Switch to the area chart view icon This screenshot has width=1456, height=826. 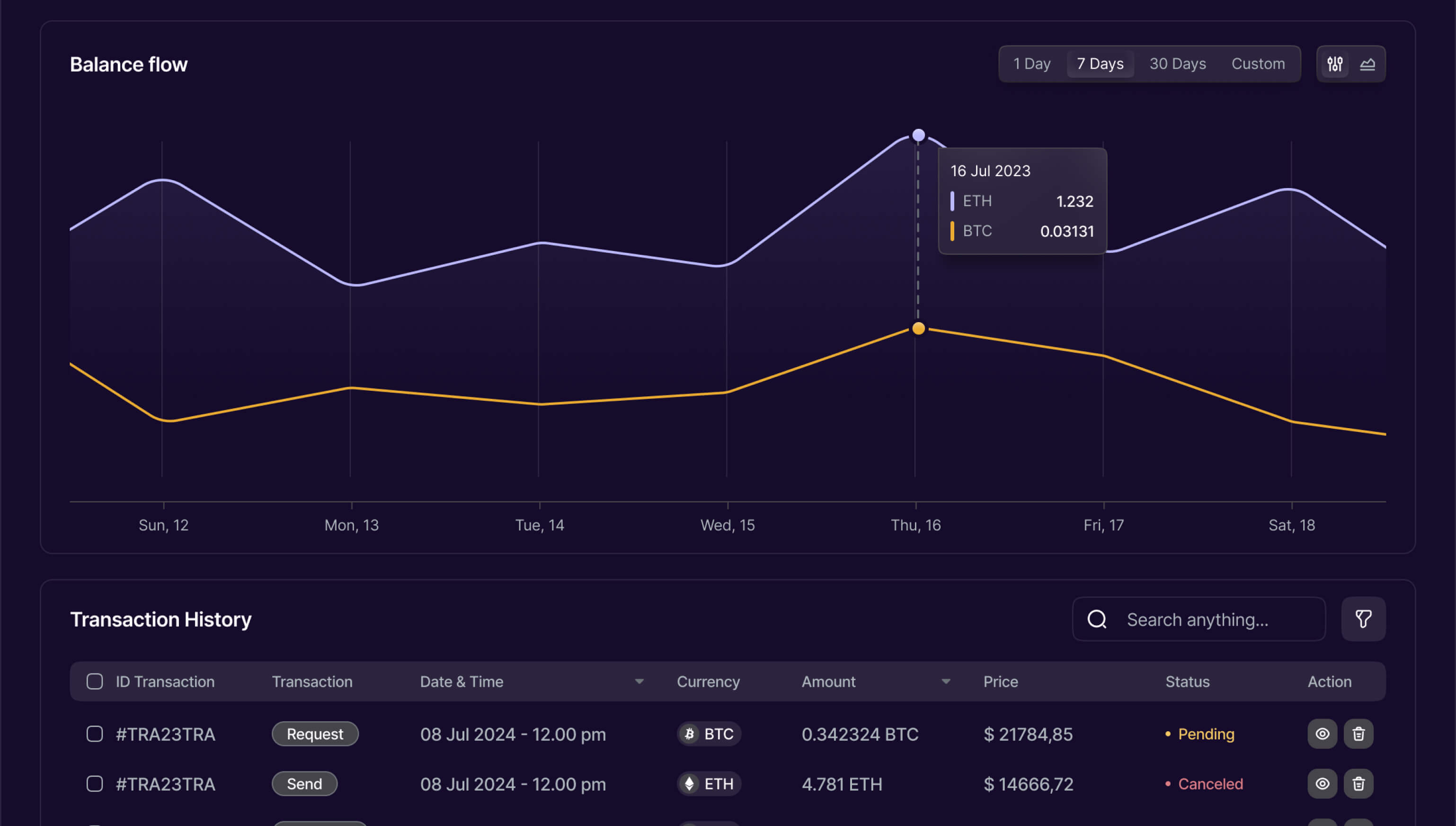[1367, 64]
